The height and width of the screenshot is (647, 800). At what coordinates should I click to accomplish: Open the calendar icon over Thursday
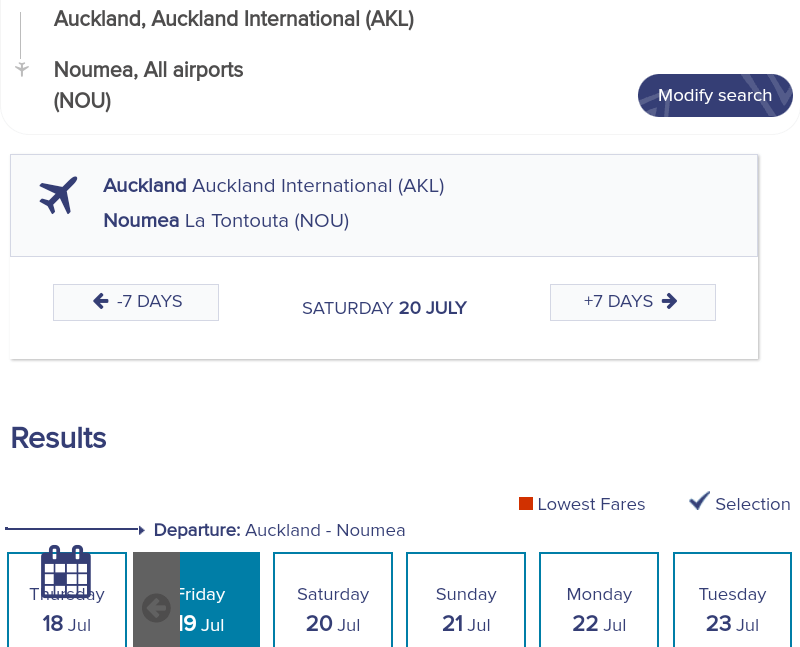click(66, 573)
